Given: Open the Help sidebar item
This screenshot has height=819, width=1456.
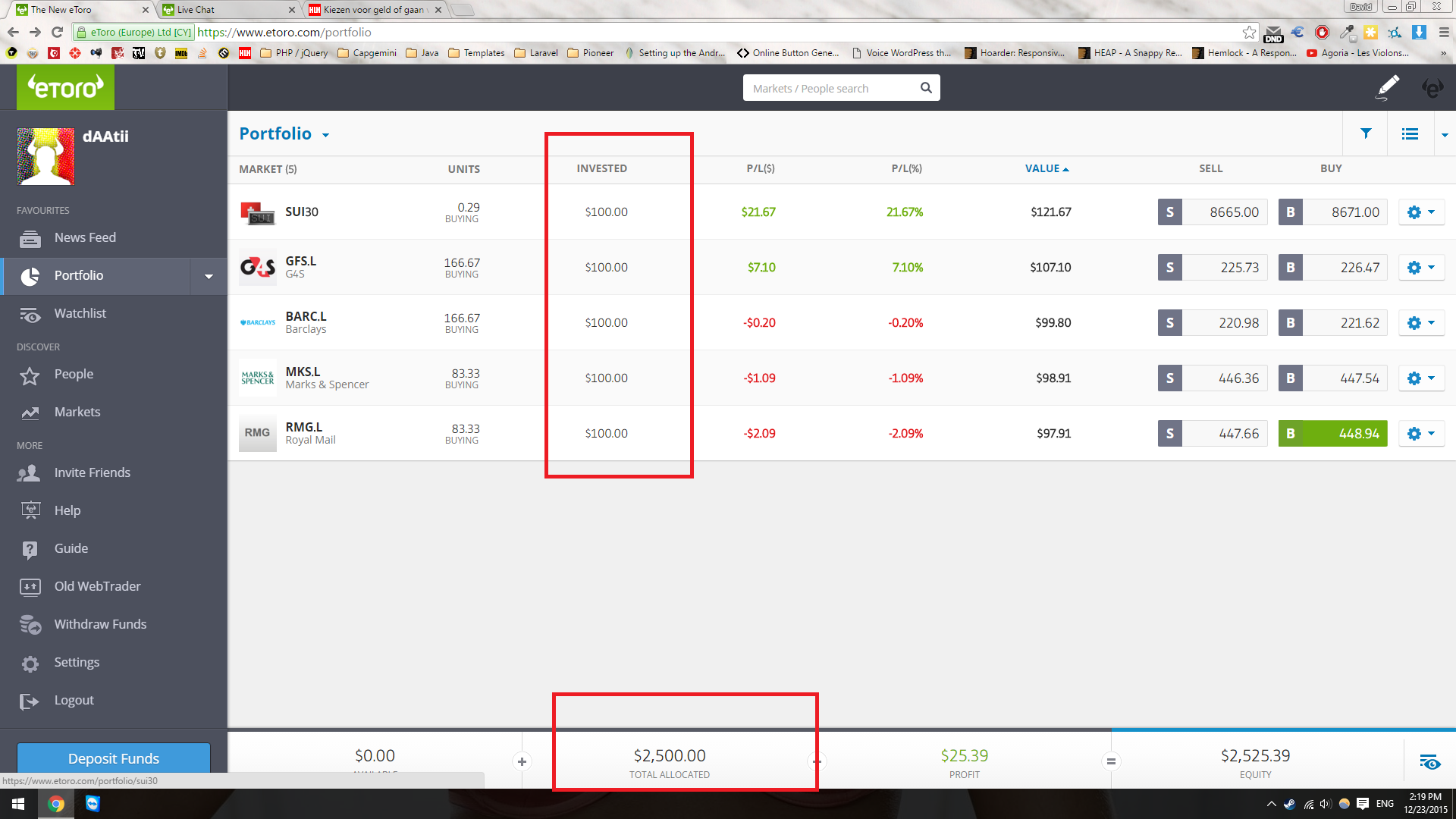Looking at the screenshot, I should pyautogui.click(x=67, y=510).
